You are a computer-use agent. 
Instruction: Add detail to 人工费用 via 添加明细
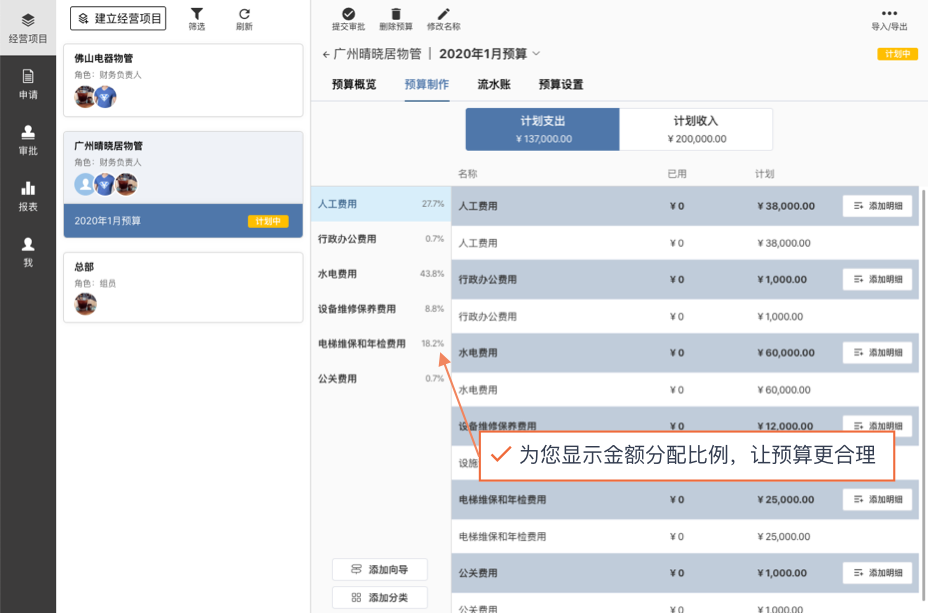(877, 206)
